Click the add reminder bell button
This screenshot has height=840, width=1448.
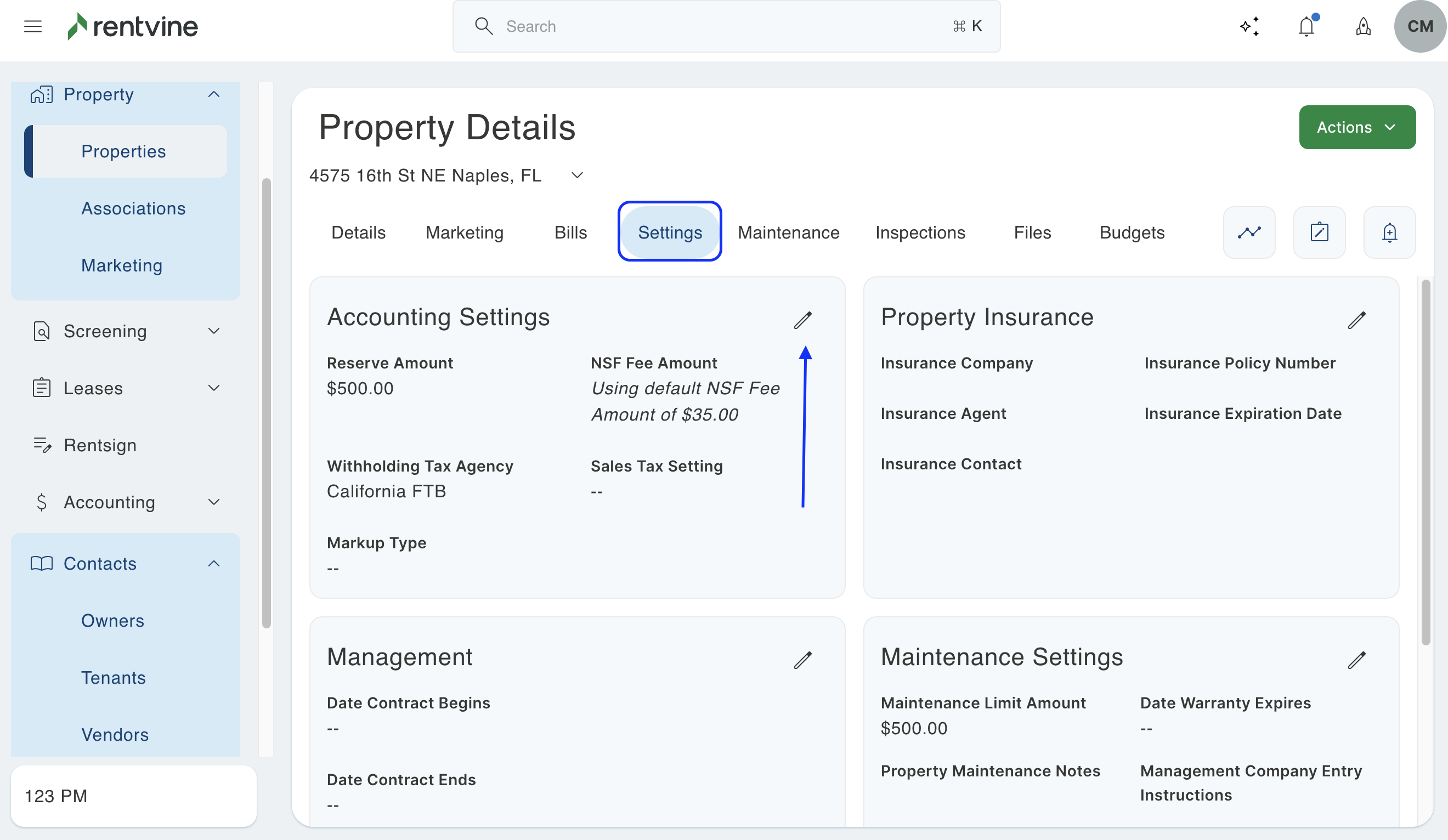(1389, 232)
